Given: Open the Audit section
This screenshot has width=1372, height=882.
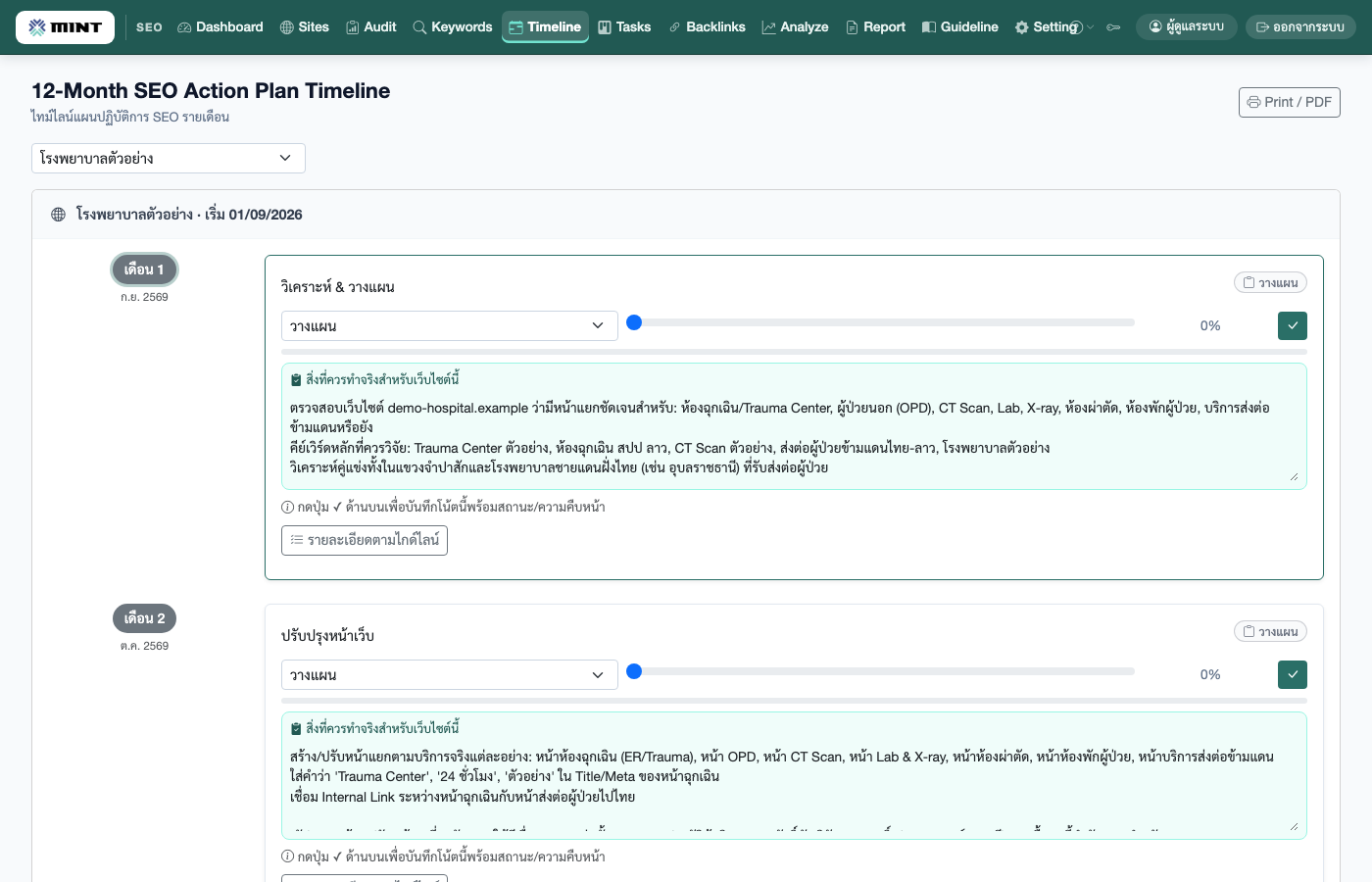Looking at the screenshot, I should tap(371, 27).
